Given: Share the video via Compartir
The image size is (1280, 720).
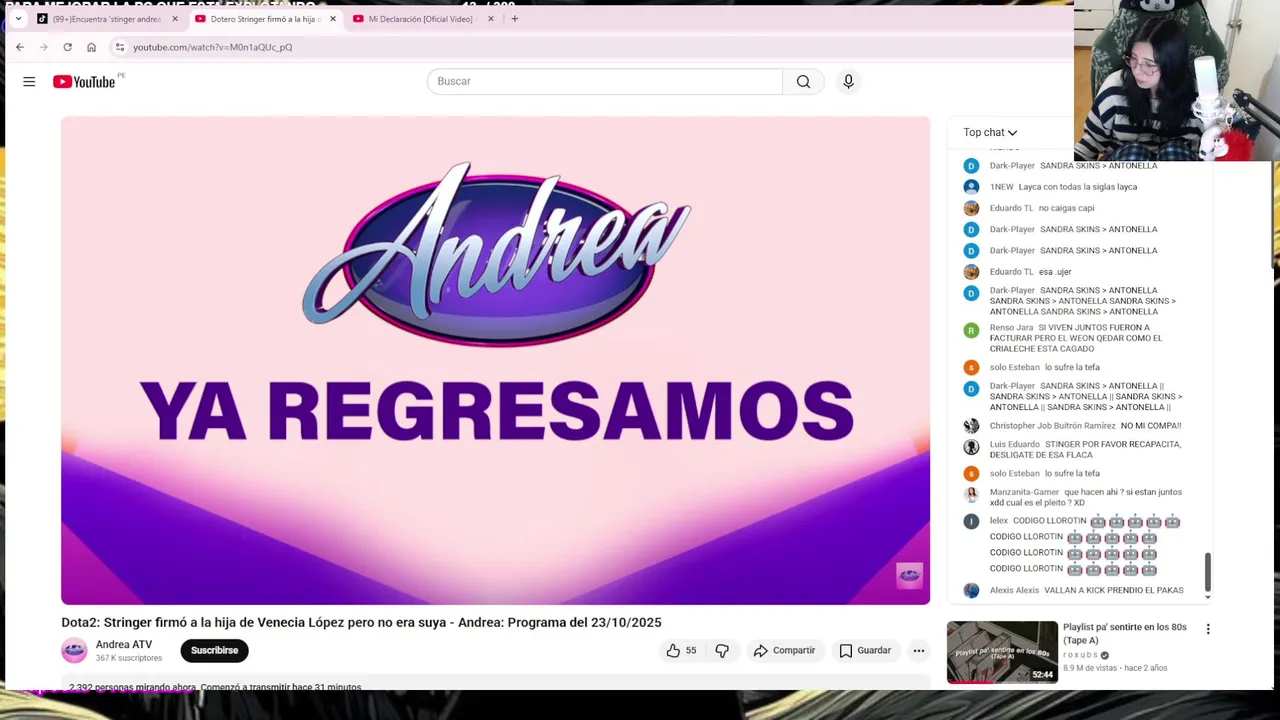Looking at the screenshot, I should [x=784, y=650].
